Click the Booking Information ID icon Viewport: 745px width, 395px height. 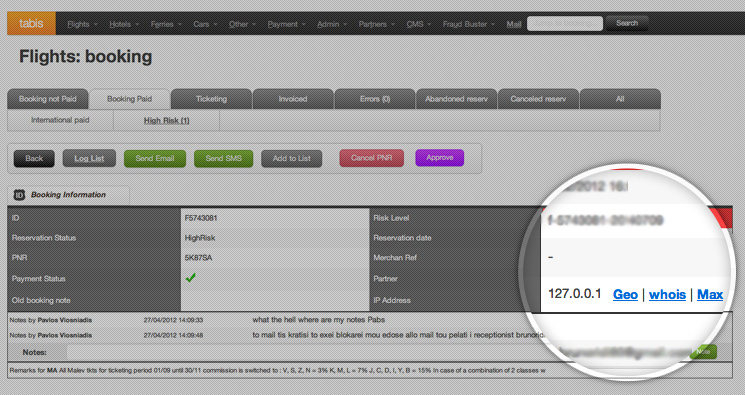click(x=19, y=194)
